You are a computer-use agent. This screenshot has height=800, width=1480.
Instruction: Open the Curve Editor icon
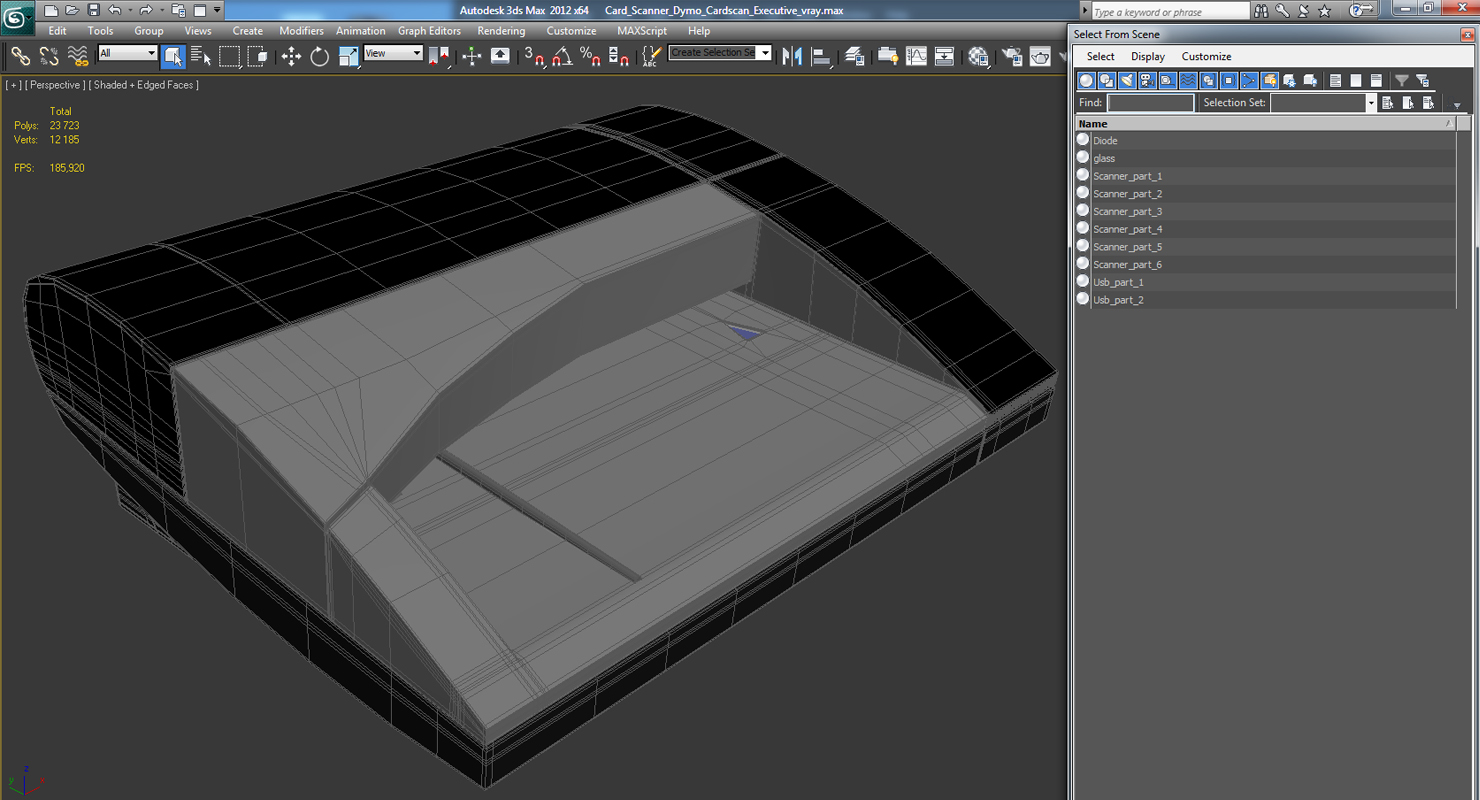click(916, 56)
